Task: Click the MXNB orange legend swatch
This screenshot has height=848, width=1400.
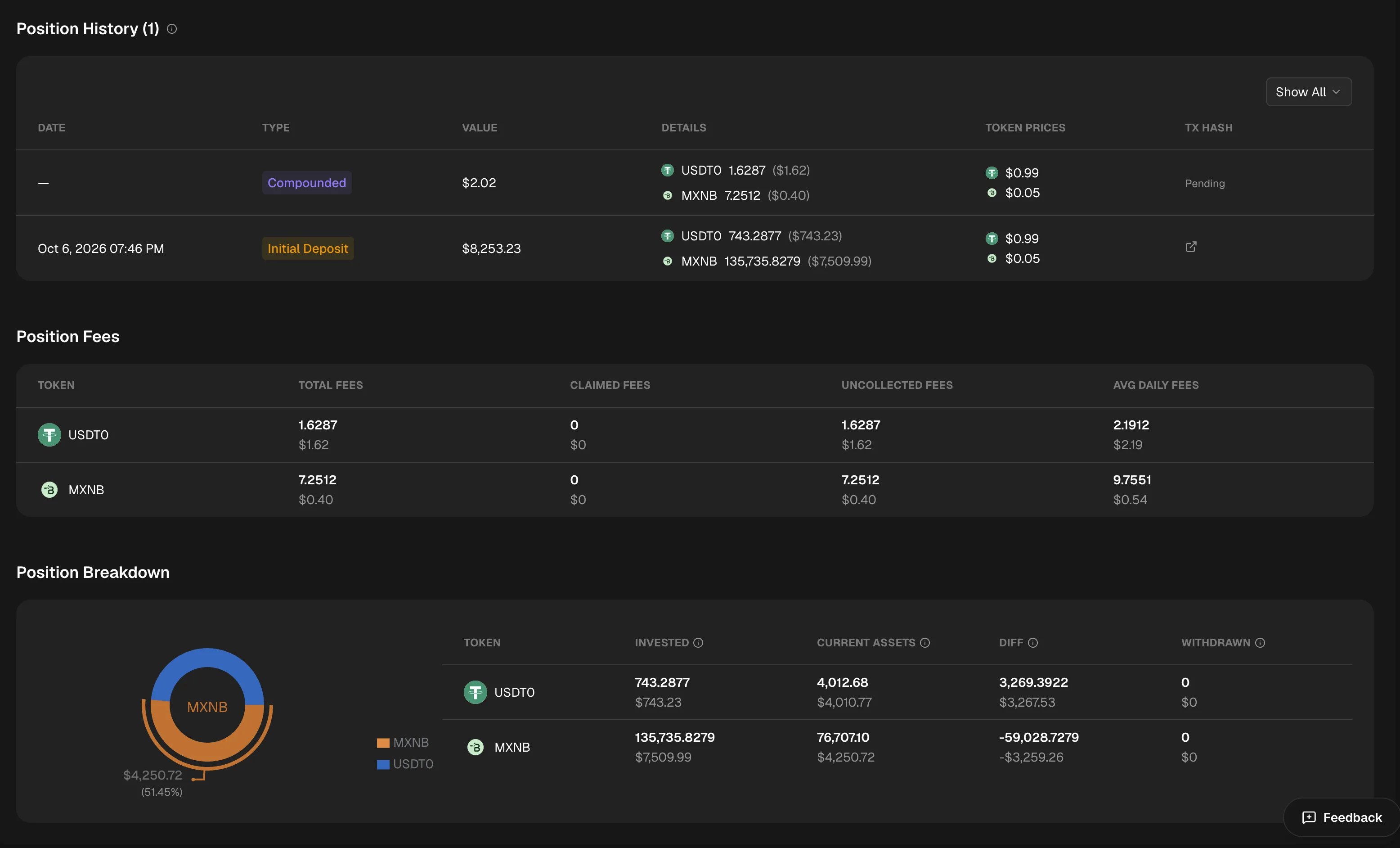Action: (383, 743)
